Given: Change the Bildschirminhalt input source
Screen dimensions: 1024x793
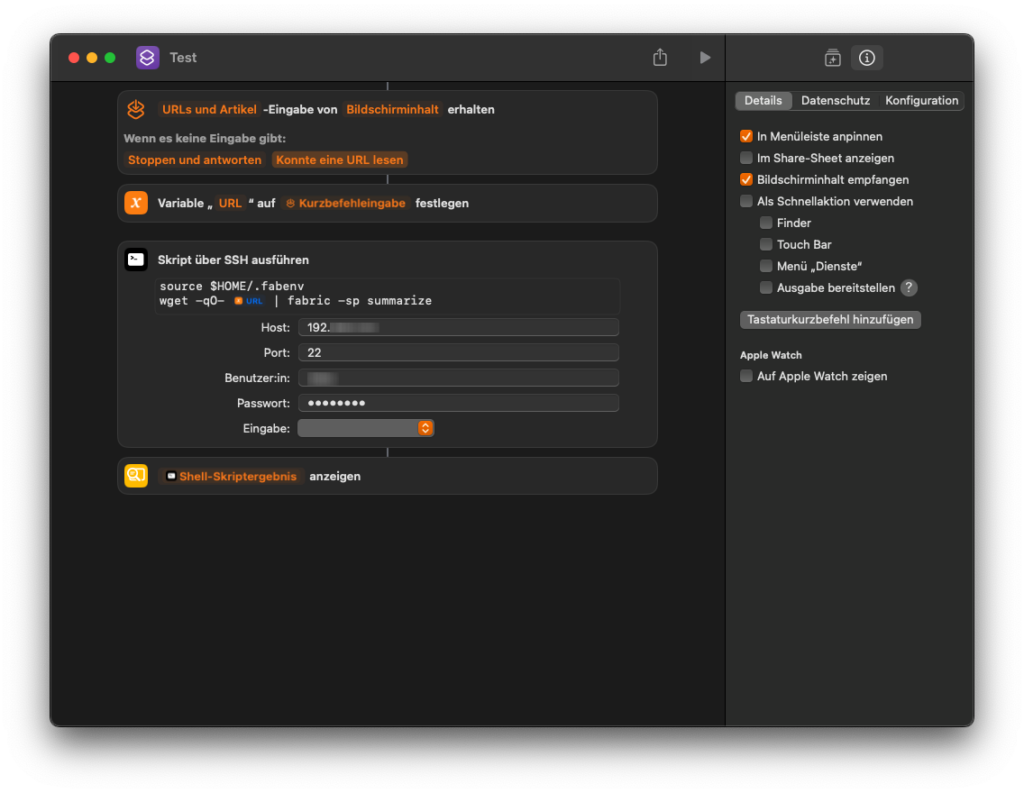Looking at the screenshot, I should point(392,110).
